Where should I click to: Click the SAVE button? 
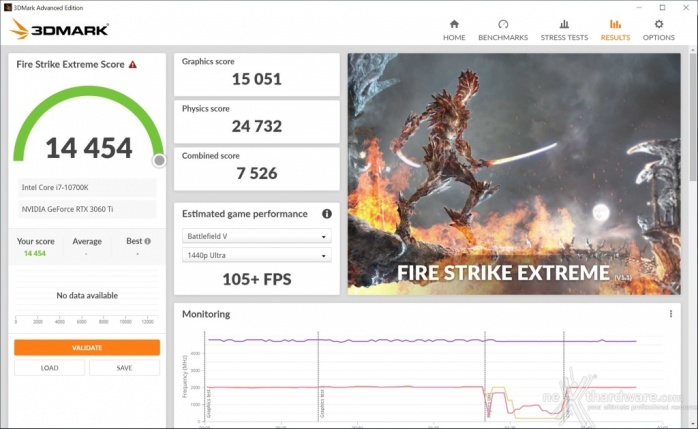pyautogui.click(x=124, y=368)
